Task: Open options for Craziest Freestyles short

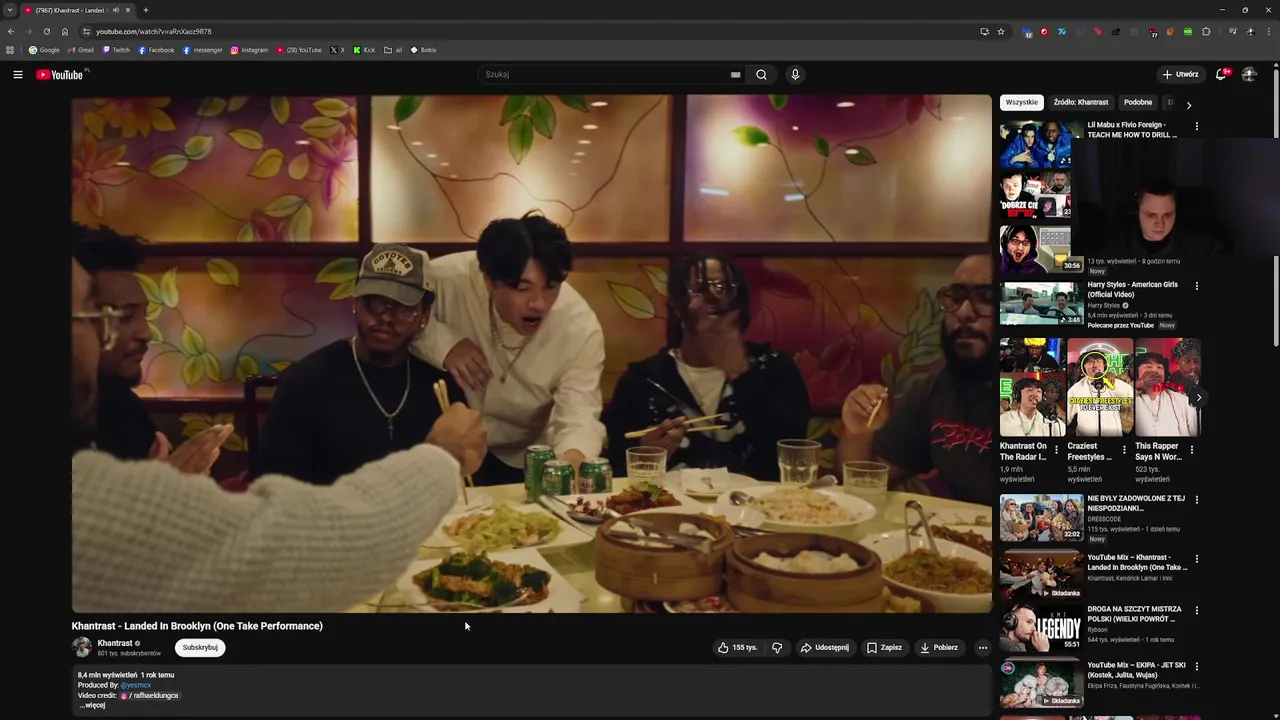Action: click(x=1124, y=450)
